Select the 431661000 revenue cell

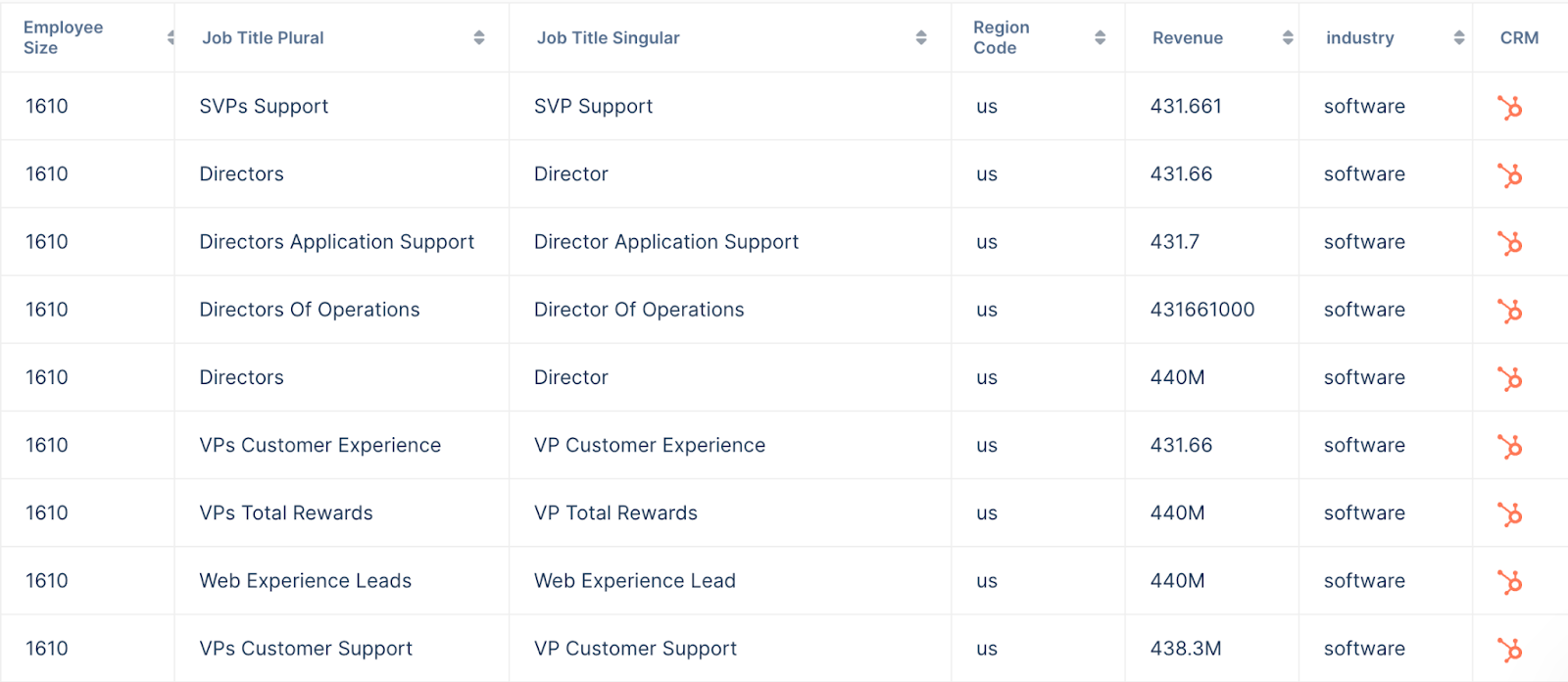click(1201, 310)
